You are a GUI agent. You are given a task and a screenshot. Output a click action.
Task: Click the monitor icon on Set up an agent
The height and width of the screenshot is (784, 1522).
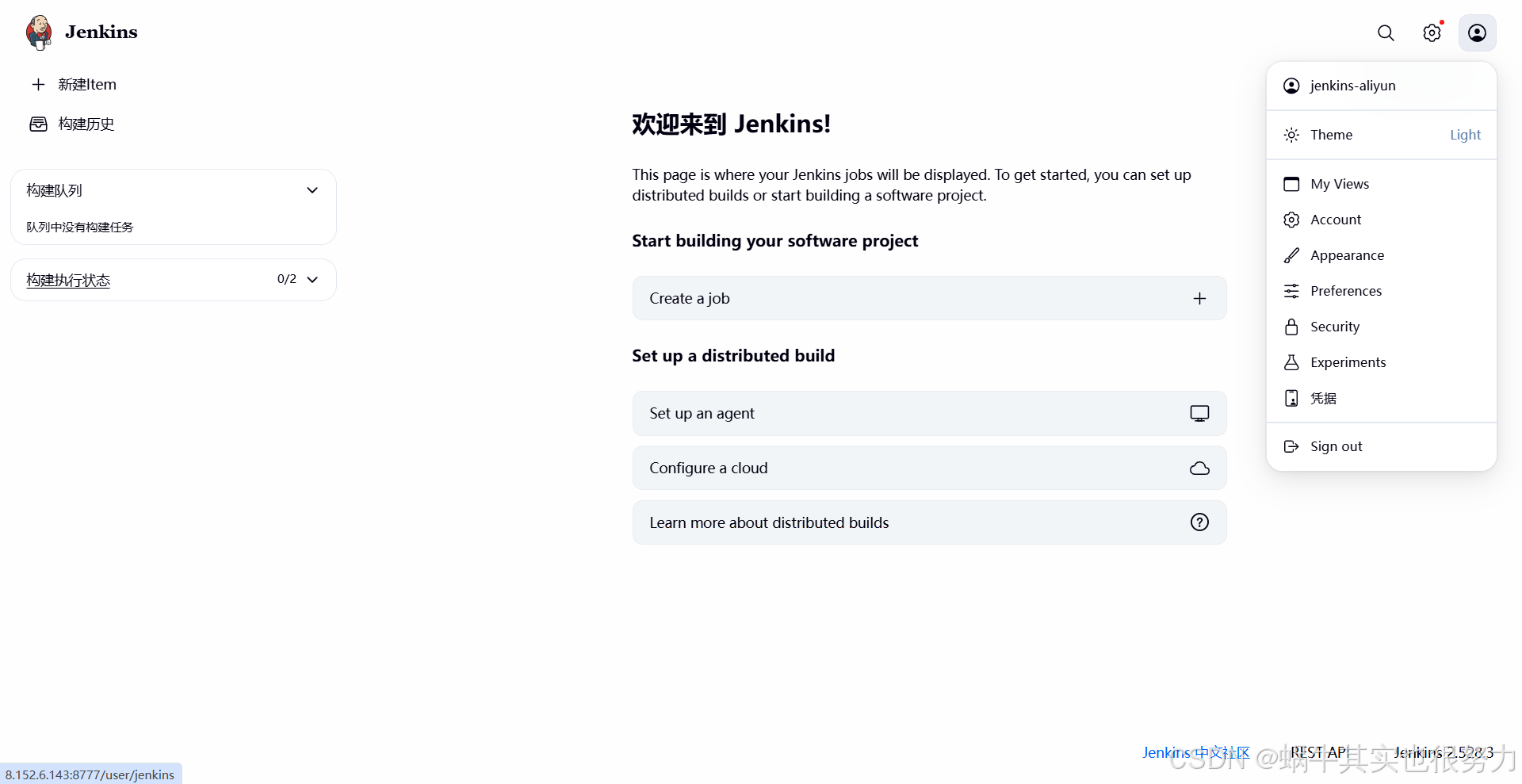click(x=1199, y=413)
